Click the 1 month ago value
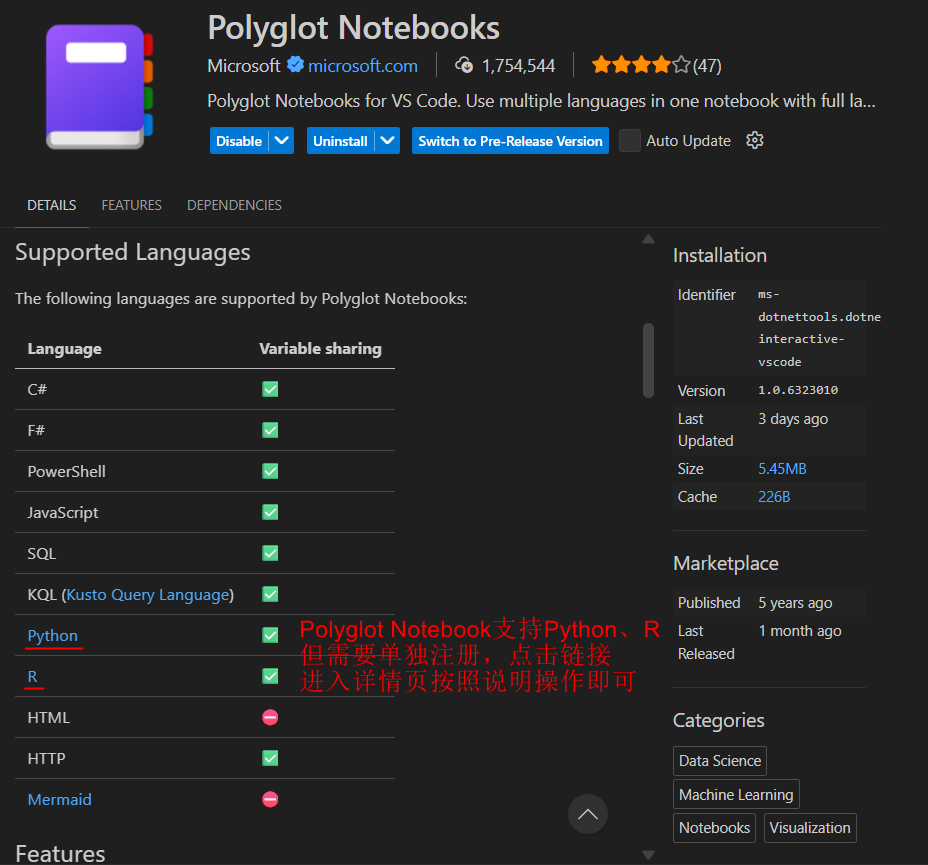Image resolution: width=928 pixels, height=865 pixels. [800, 631]
